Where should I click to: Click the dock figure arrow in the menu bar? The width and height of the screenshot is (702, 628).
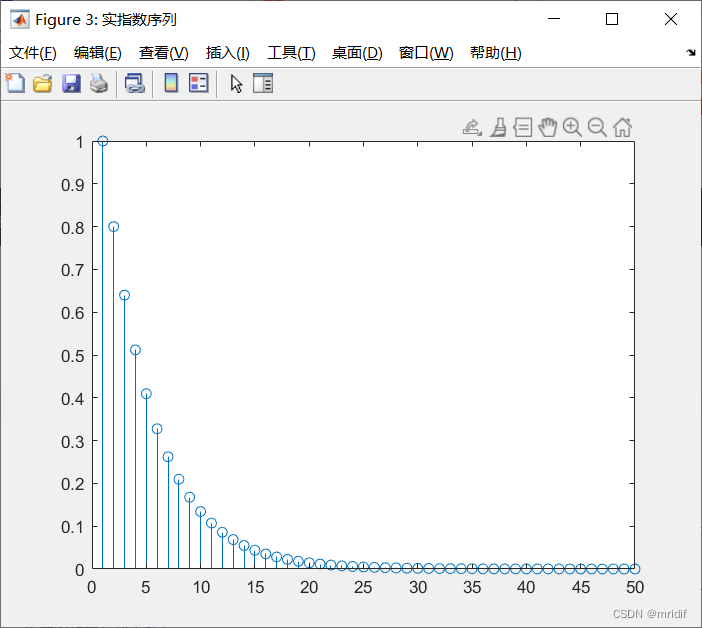point(691,53)
